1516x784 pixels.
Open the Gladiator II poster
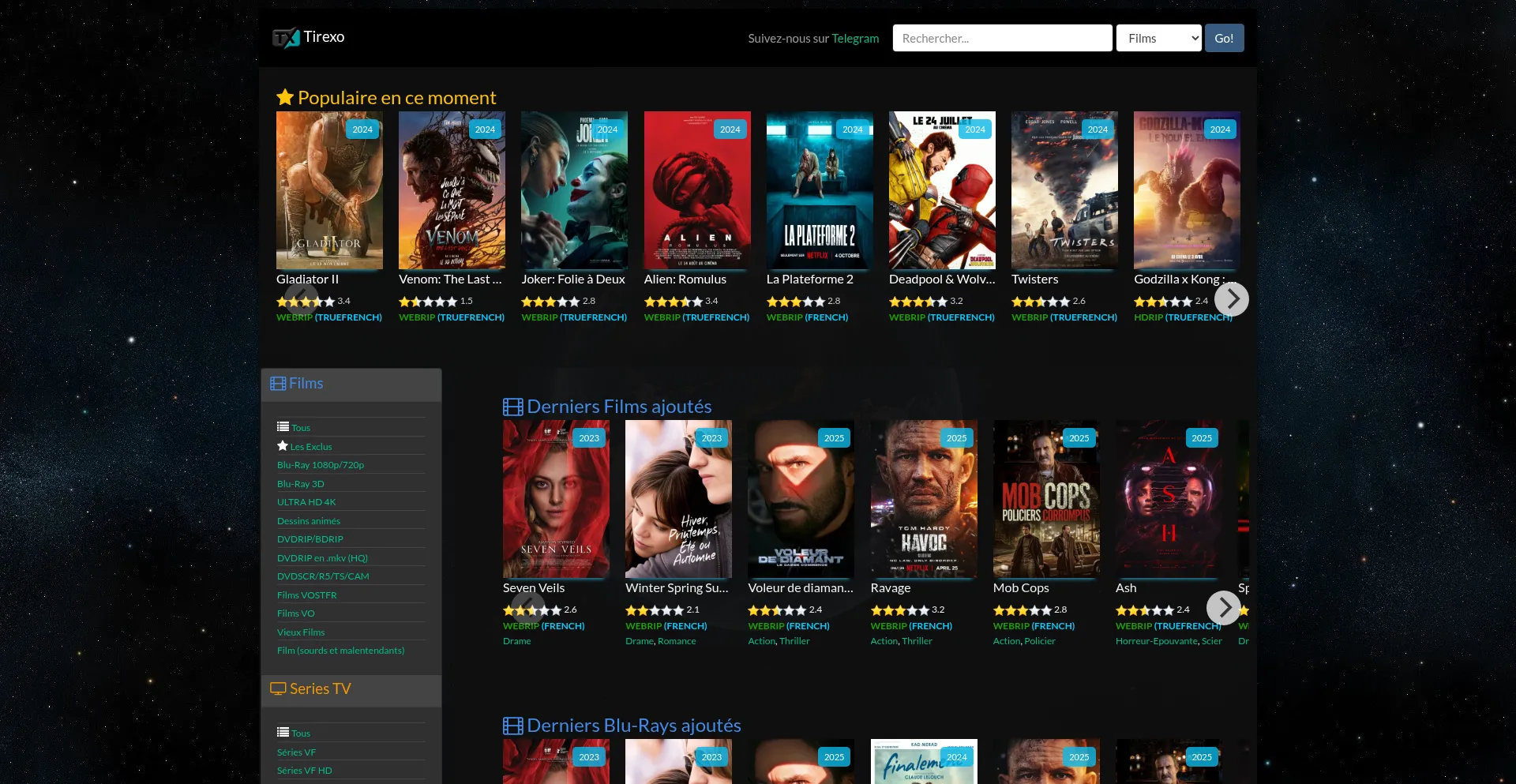pos(329,190)
